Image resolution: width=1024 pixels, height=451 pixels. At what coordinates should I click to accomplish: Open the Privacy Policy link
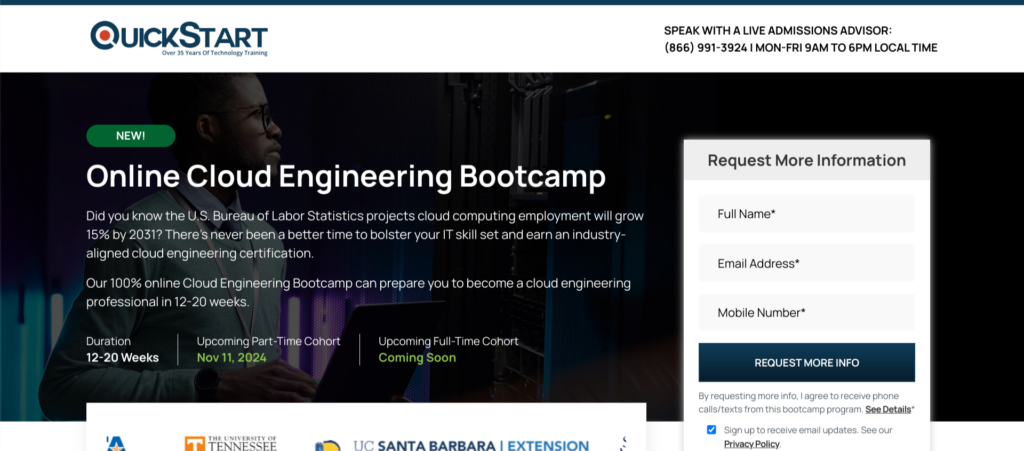751,443
